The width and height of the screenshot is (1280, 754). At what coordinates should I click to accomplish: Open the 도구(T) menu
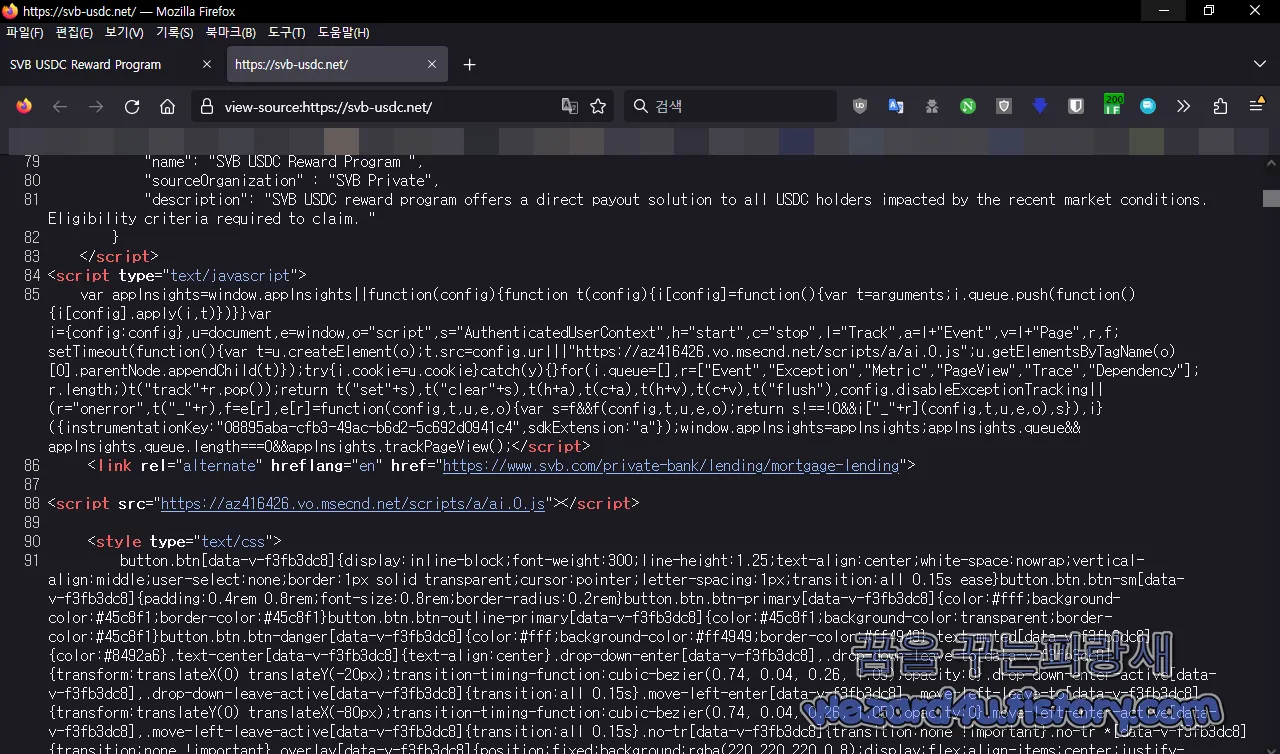[287, 32]
